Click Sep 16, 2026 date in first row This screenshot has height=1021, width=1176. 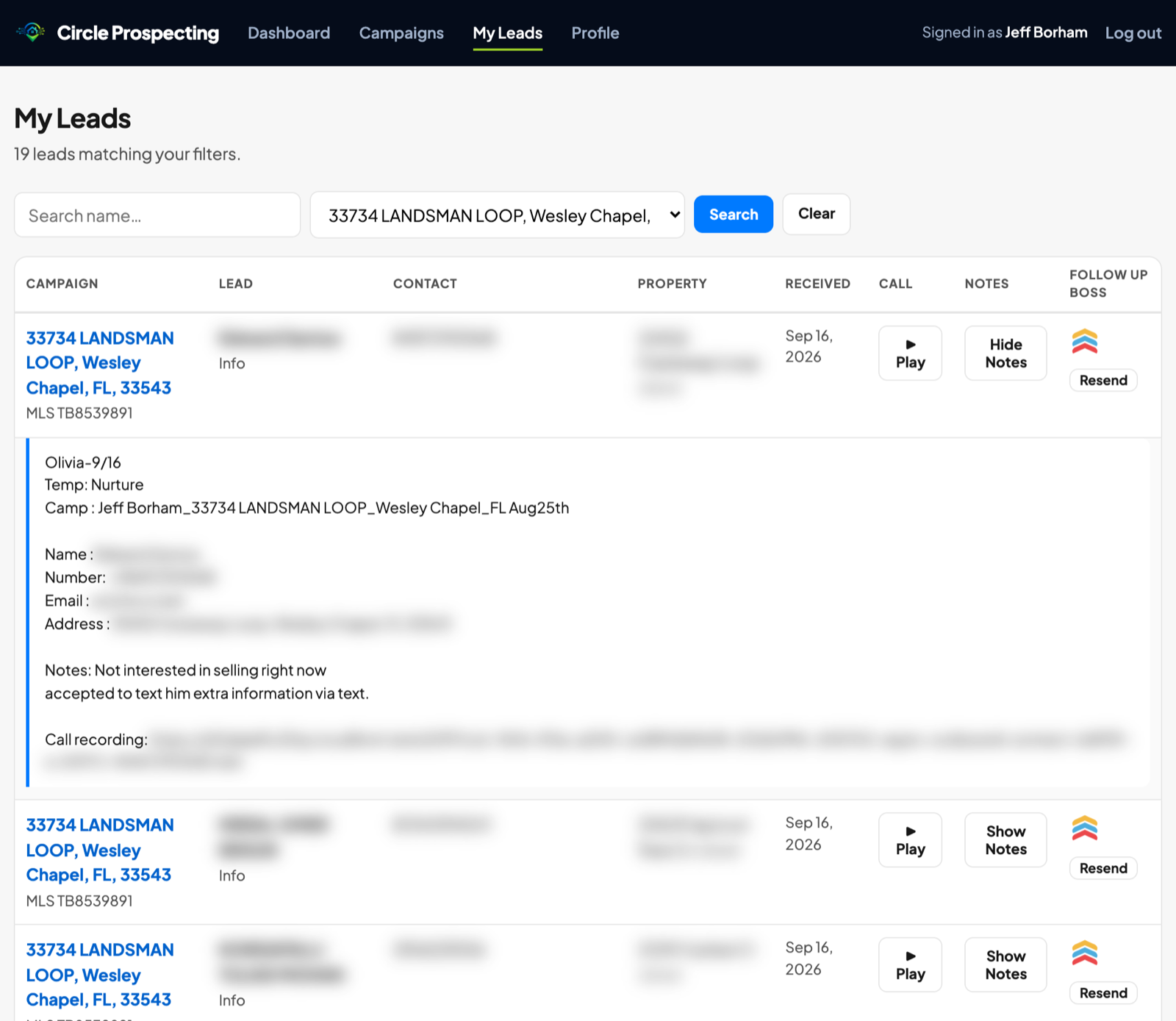click(808, 346)
